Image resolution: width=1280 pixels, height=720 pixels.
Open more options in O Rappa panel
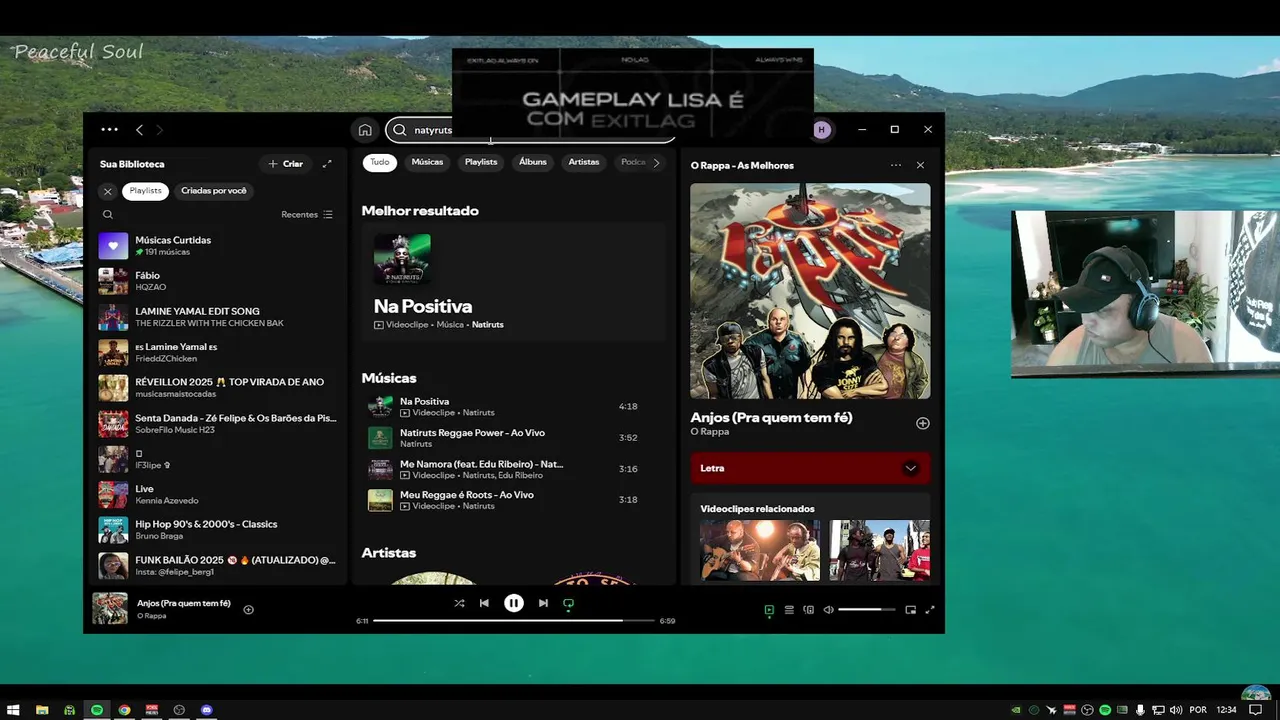895,165
